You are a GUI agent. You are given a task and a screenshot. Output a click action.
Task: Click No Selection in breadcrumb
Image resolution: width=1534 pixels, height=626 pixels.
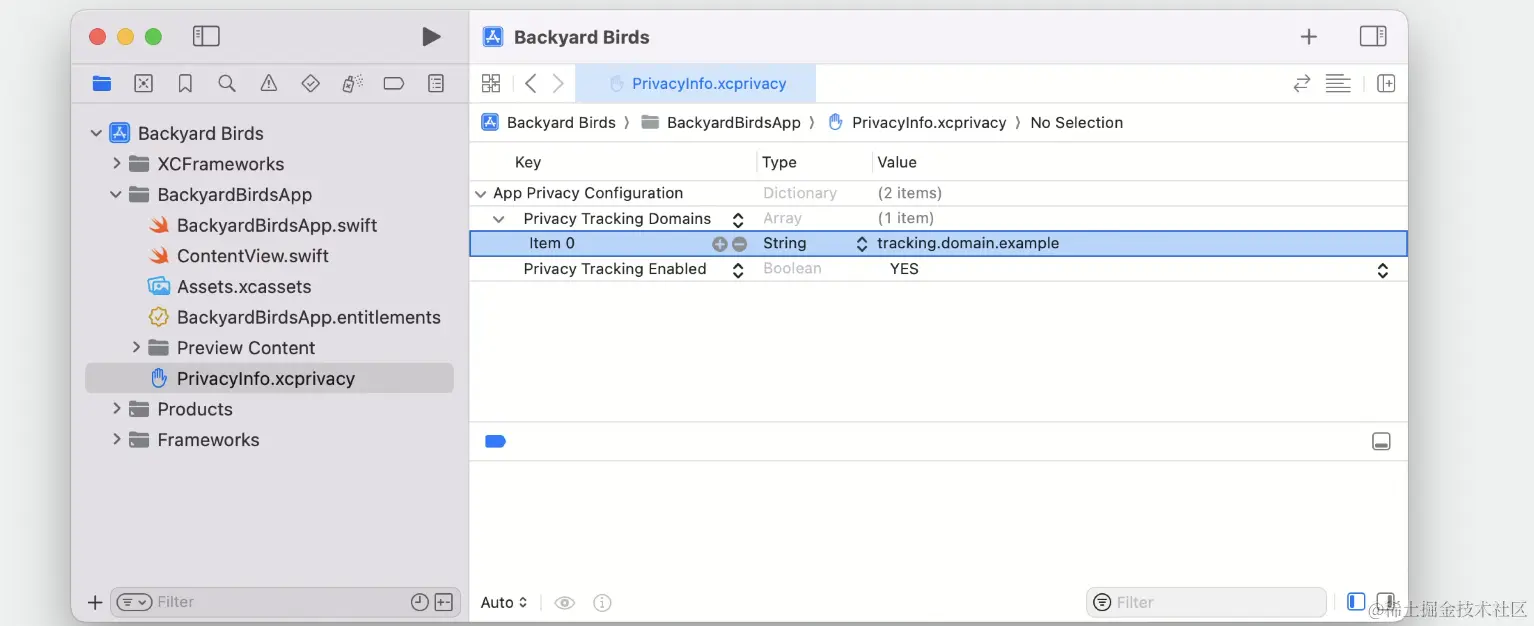(x=1076, y=122)
